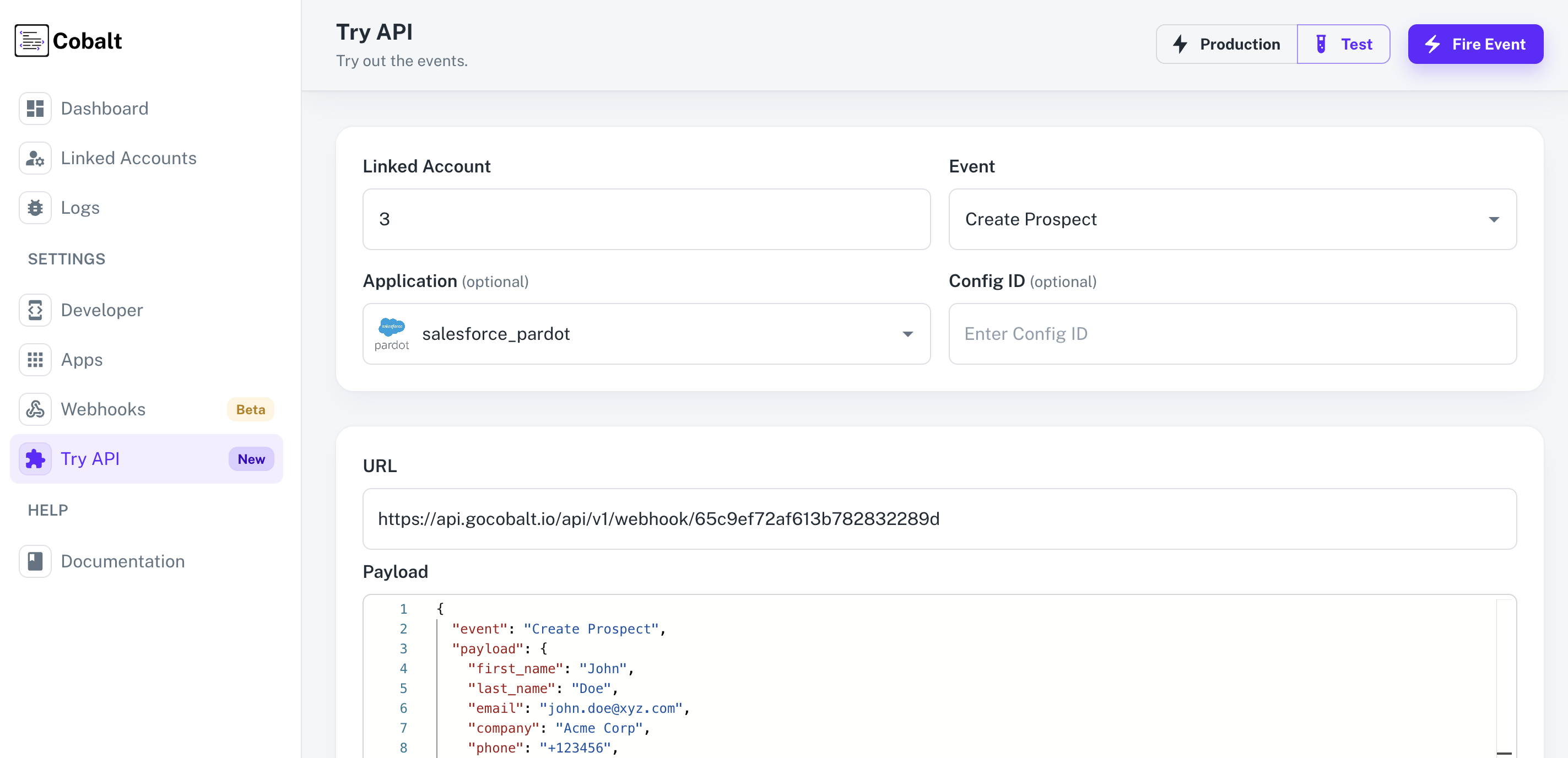Viewport: 1568px width, 758px height.
Task: Switch environment to Test
Action: [1343, 45]
